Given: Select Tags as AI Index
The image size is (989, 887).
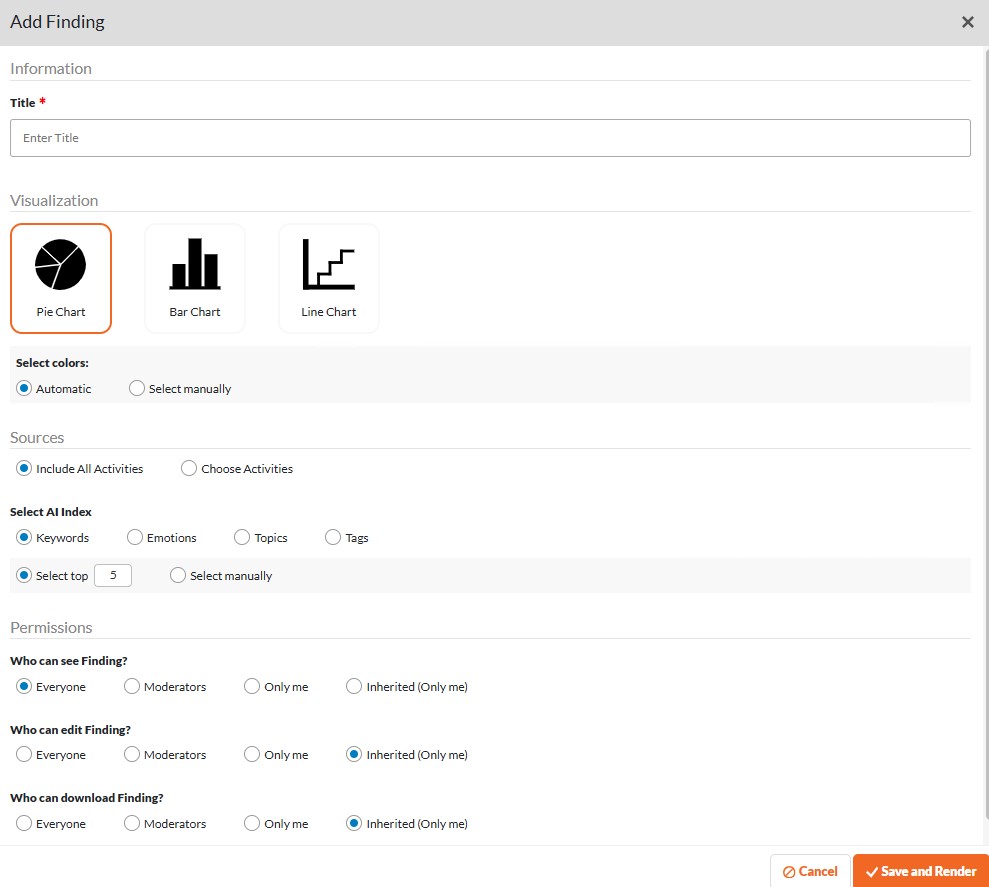Looking at the screenshot, I should click(333, 537).
